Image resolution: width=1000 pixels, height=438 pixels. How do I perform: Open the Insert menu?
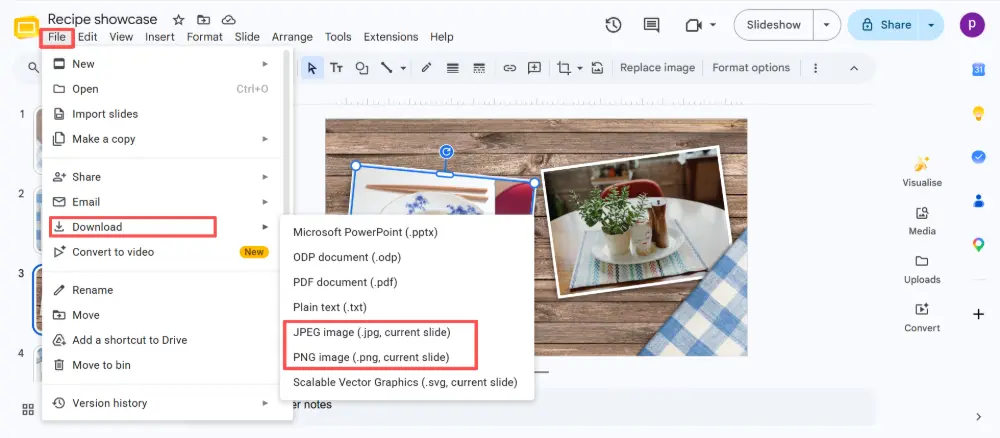point(159,37)
